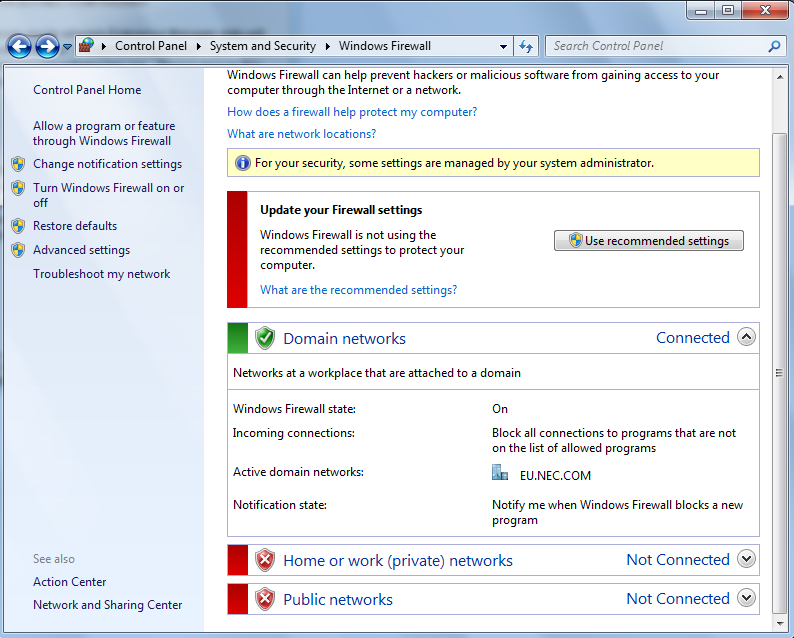Collapse the Domain networks section chevron
The height and width of the screenshot is (638, 794).
pyautogui.click(x=746, y=337)
